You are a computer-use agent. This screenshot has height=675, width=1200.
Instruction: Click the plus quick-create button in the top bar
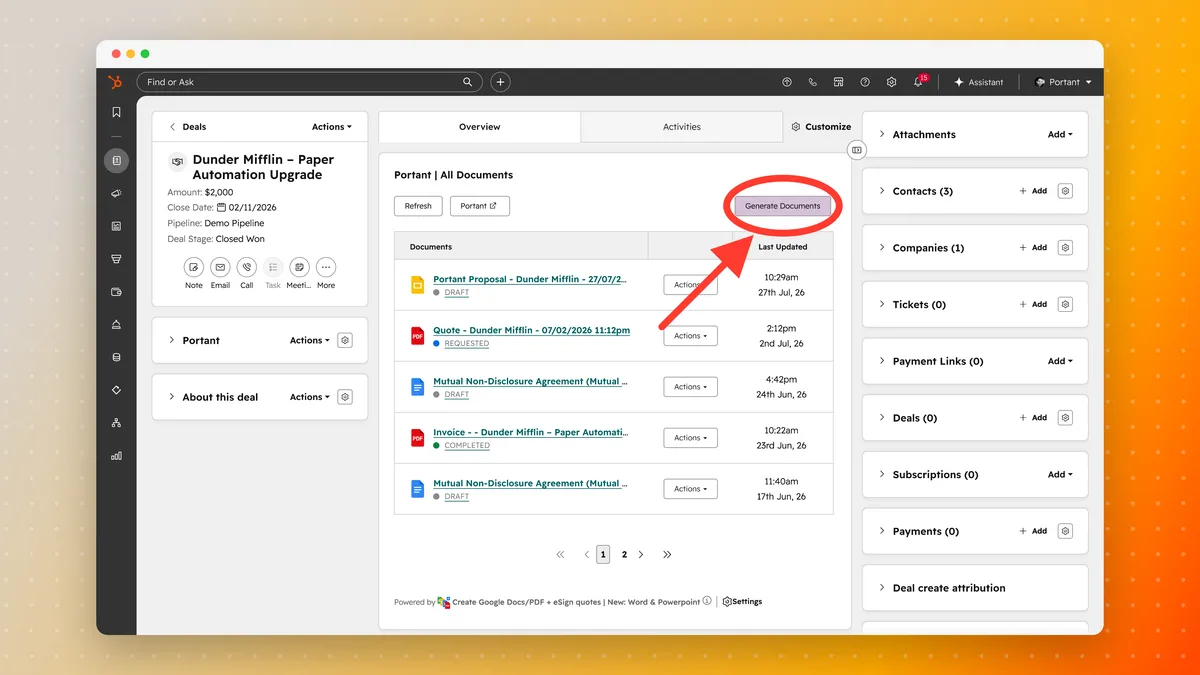(501, 82)
